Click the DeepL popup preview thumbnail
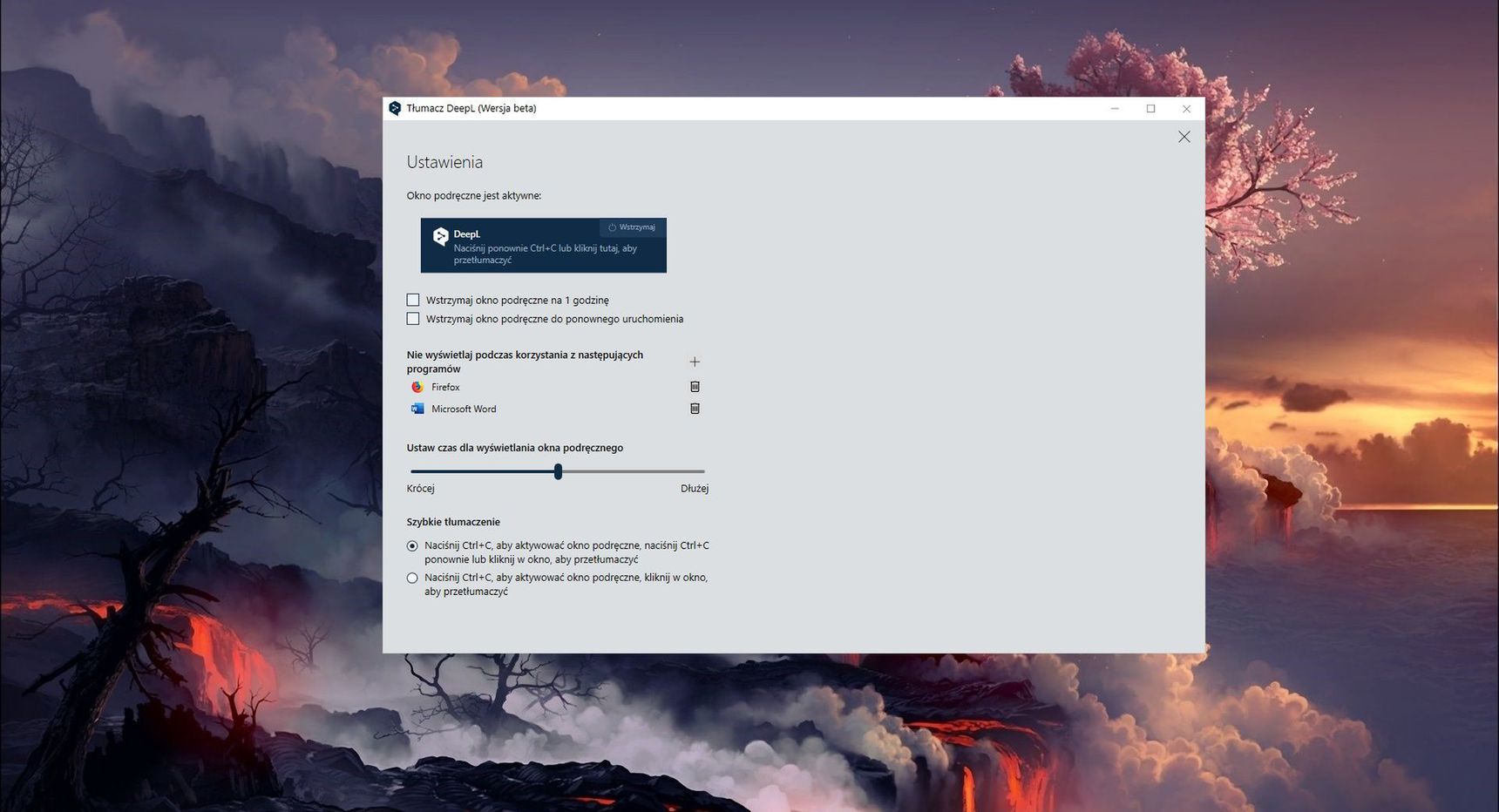Image resolution: width=1499 pixels, height=812 pixels. click(x=544, y=245)
